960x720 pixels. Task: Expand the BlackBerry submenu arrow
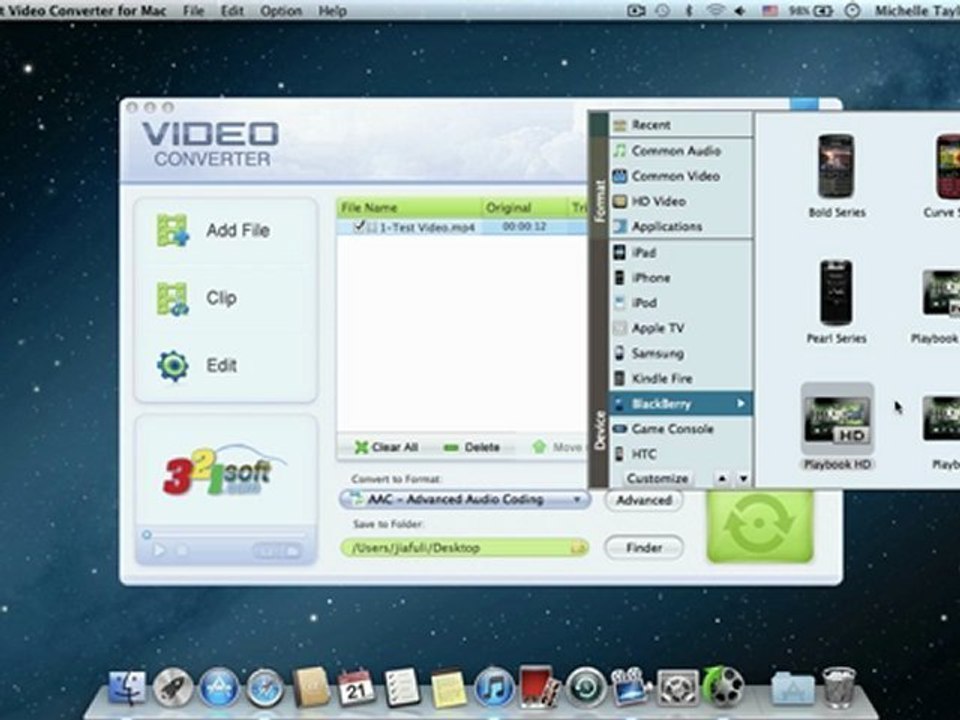point(741,403)
